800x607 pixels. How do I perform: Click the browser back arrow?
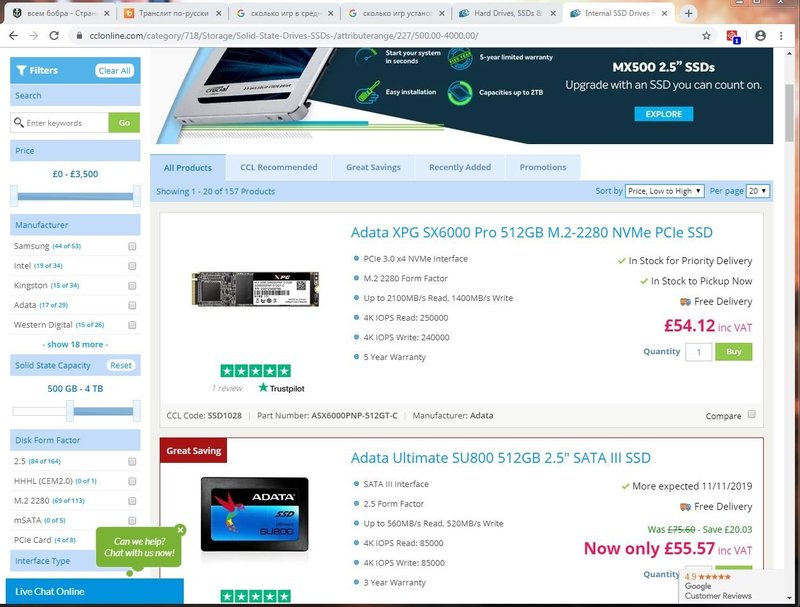(13, 35)
